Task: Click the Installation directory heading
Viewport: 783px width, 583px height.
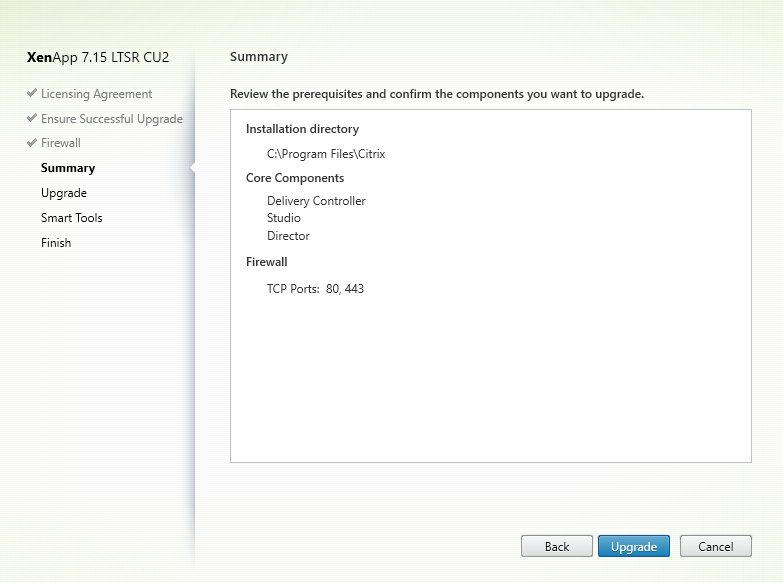Action: pos(302,129)
